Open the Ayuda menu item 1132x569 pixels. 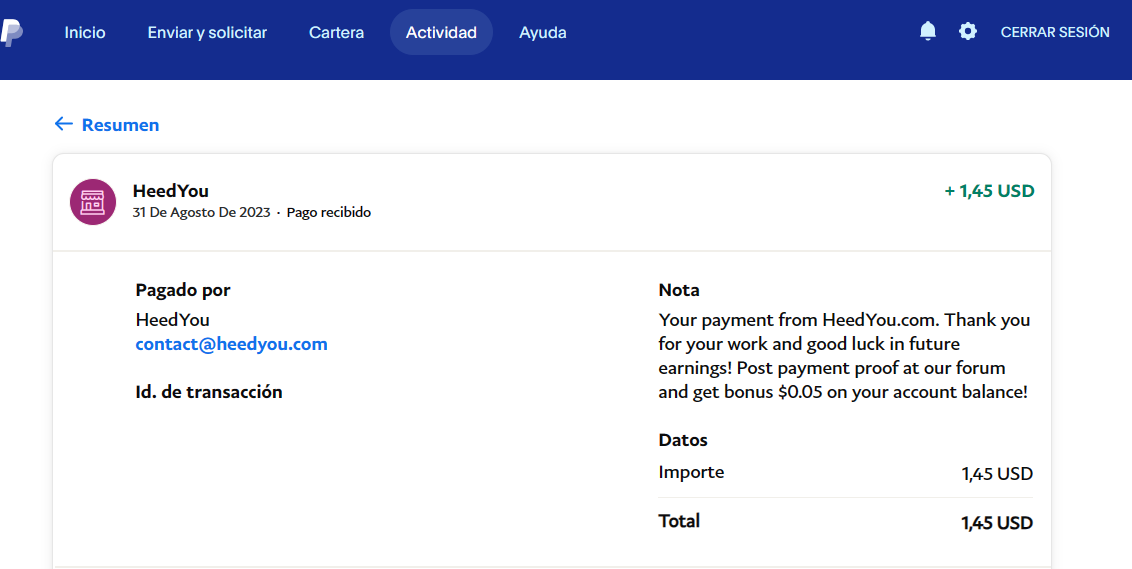tap(542, 32)
